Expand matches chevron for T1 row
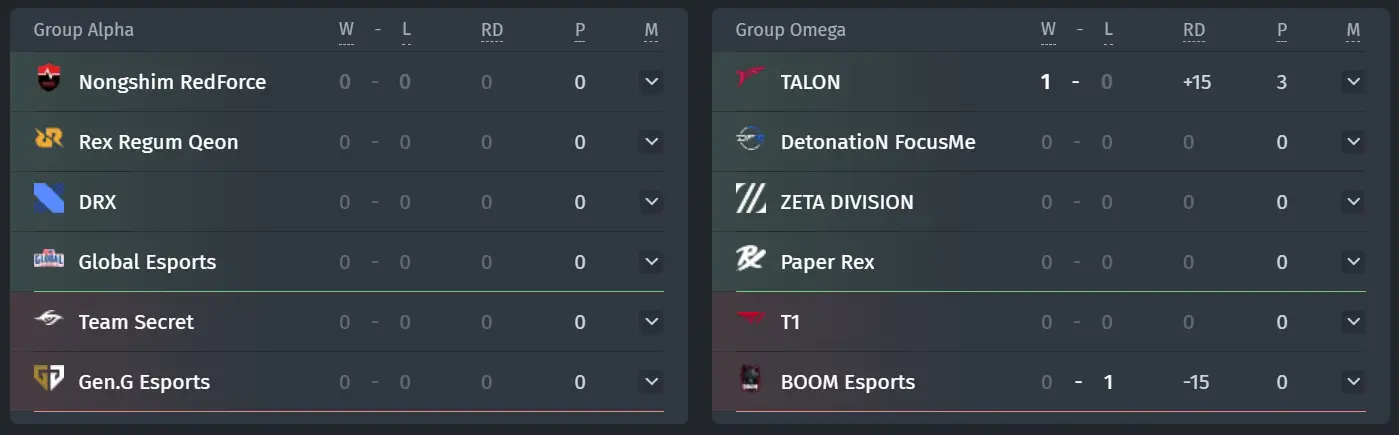The image size is (1399, 435). pyautogui.click(x=1354, y=322)
